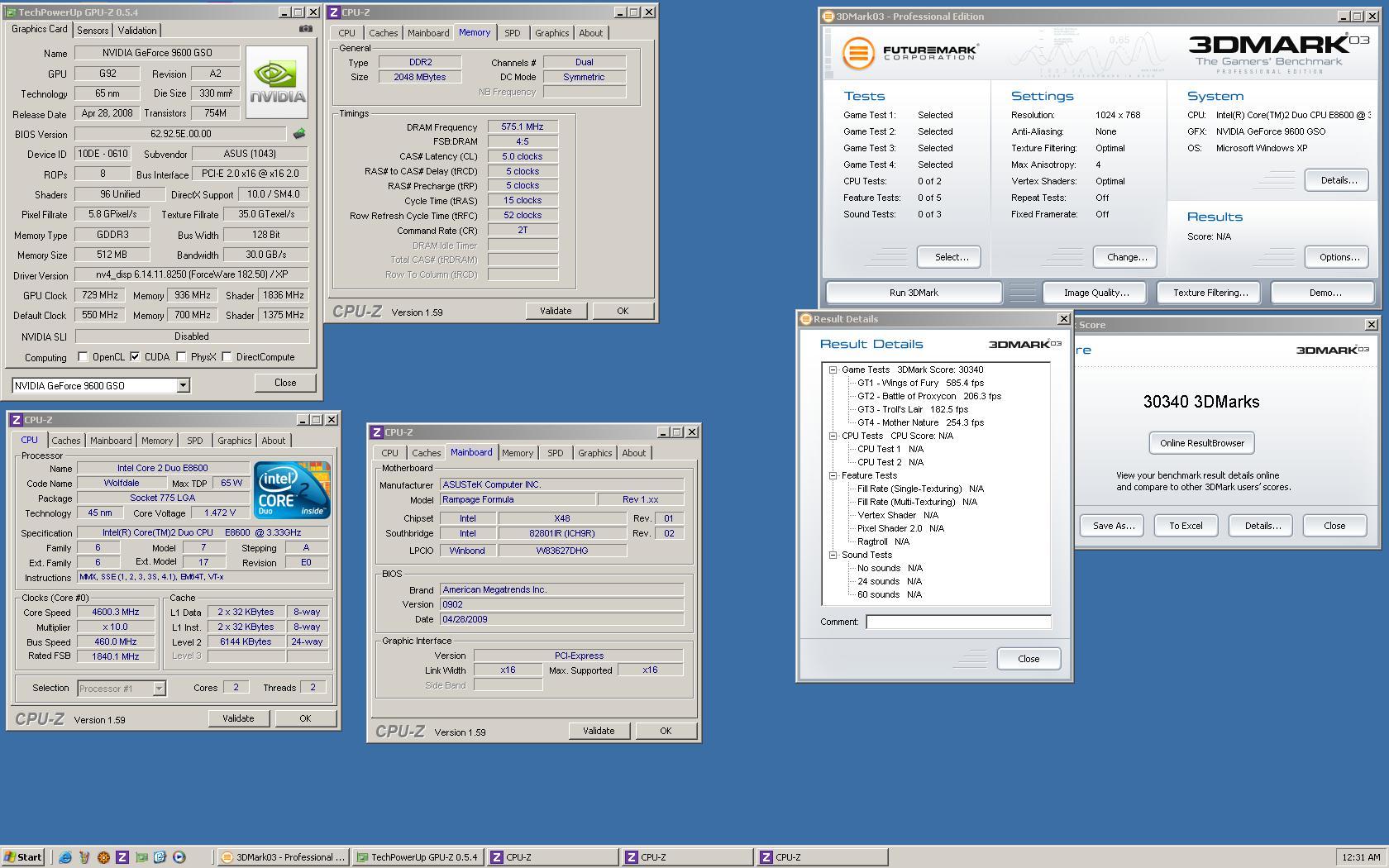Enable the PhysX checkbox

pyautogui.click(x=181, y=357)
